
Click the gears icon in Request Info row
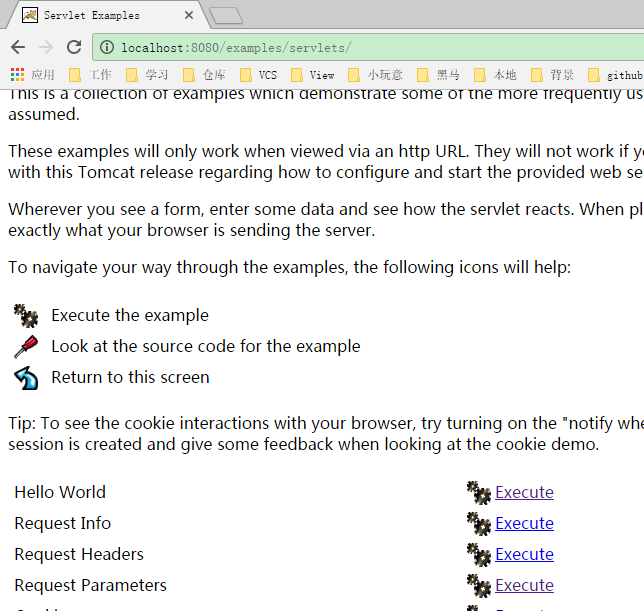coord(479,524)
